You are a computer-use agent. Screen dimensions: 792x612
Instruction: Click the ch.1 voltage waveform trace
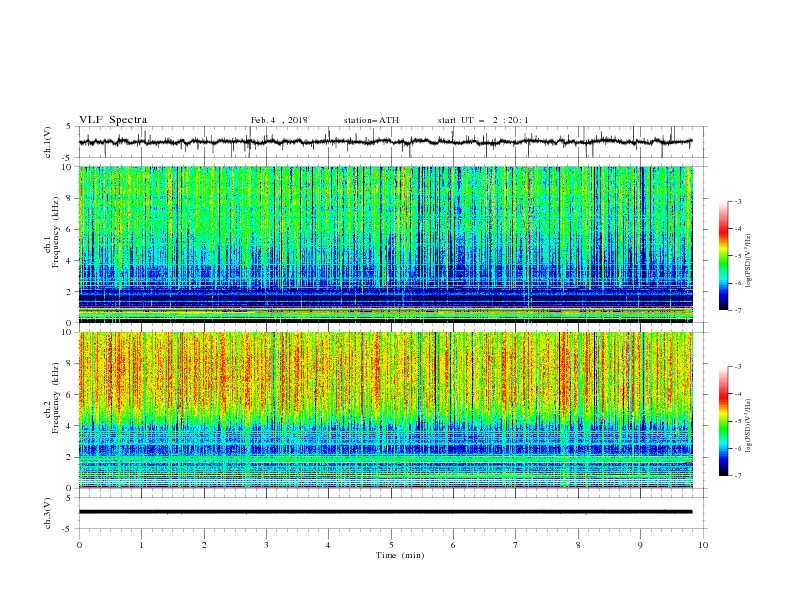pyautogui.click(x=385, y=142)
